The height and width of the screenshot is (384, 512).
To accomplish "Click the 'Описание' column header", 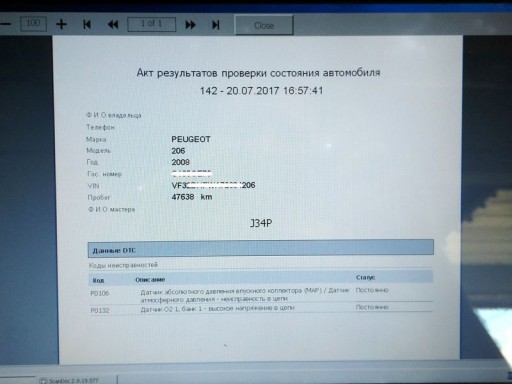I will pos(150,280).
